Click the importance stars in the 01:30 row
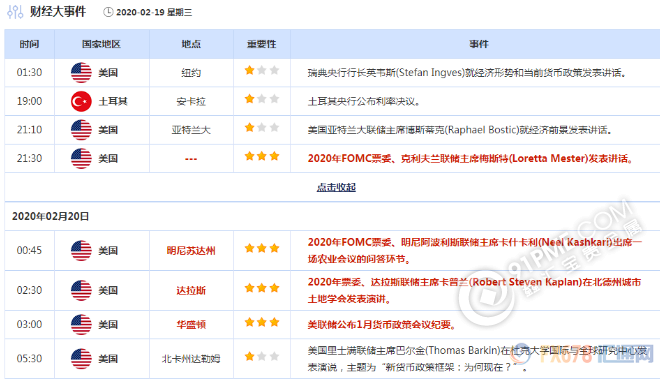The width and height of the screenshot is (660, 382). (262, 70)
